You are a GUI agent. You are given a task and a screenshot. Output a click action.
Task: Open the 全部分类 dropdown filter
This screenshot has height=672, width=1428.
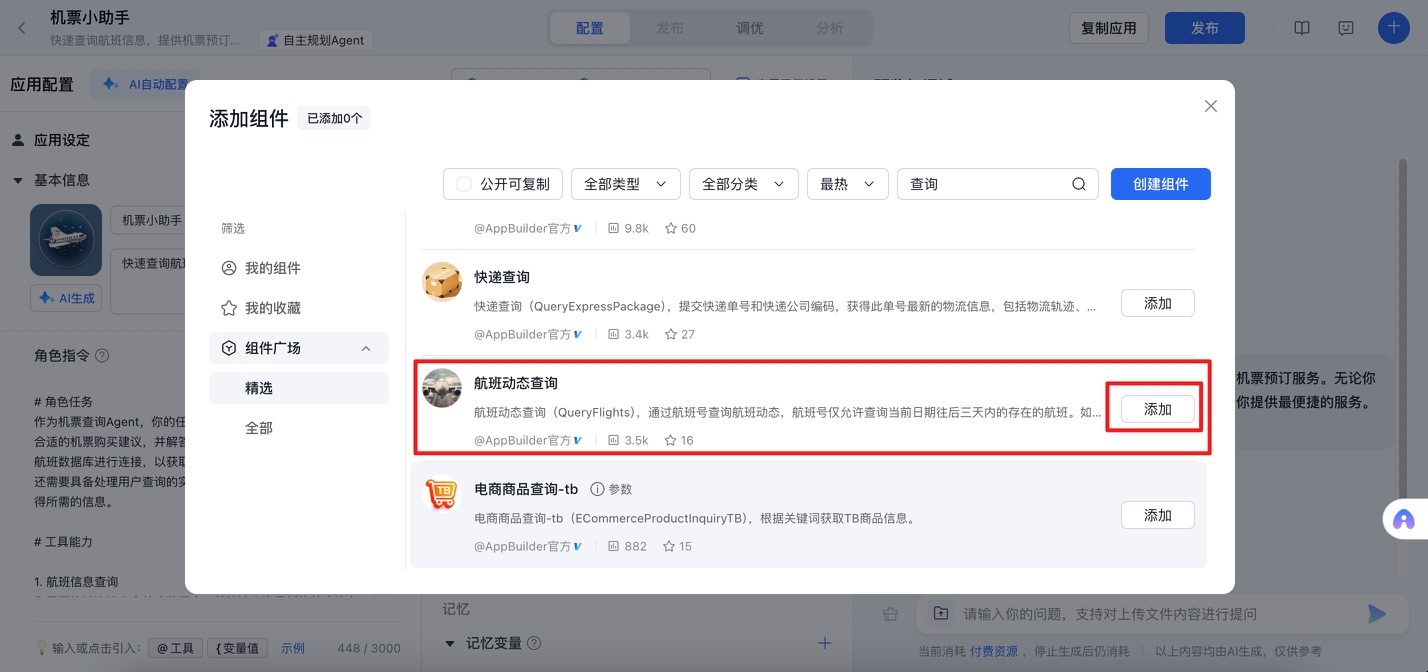coord(743,184)
